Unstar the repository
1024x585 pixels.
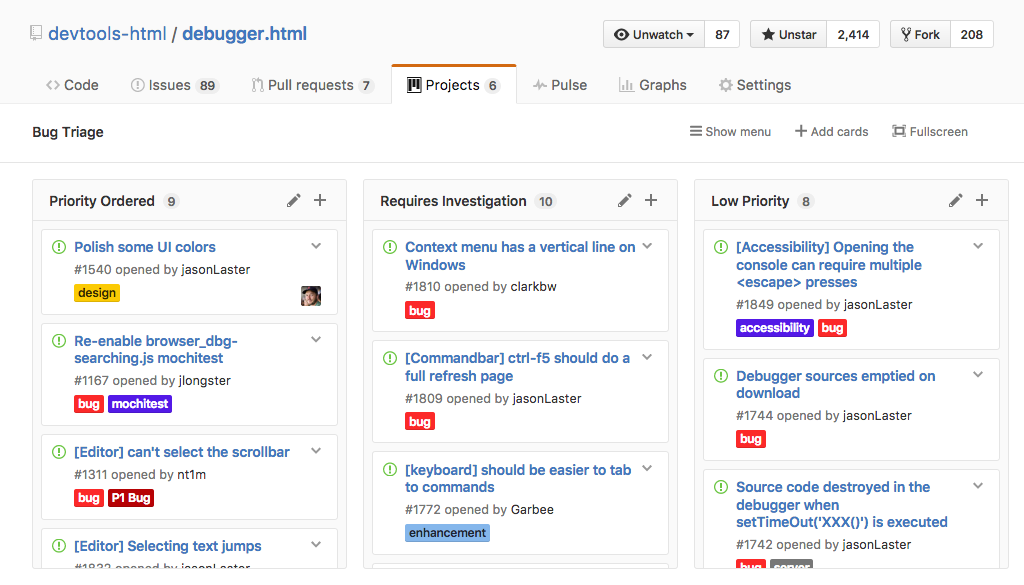[x=789, y=35]
